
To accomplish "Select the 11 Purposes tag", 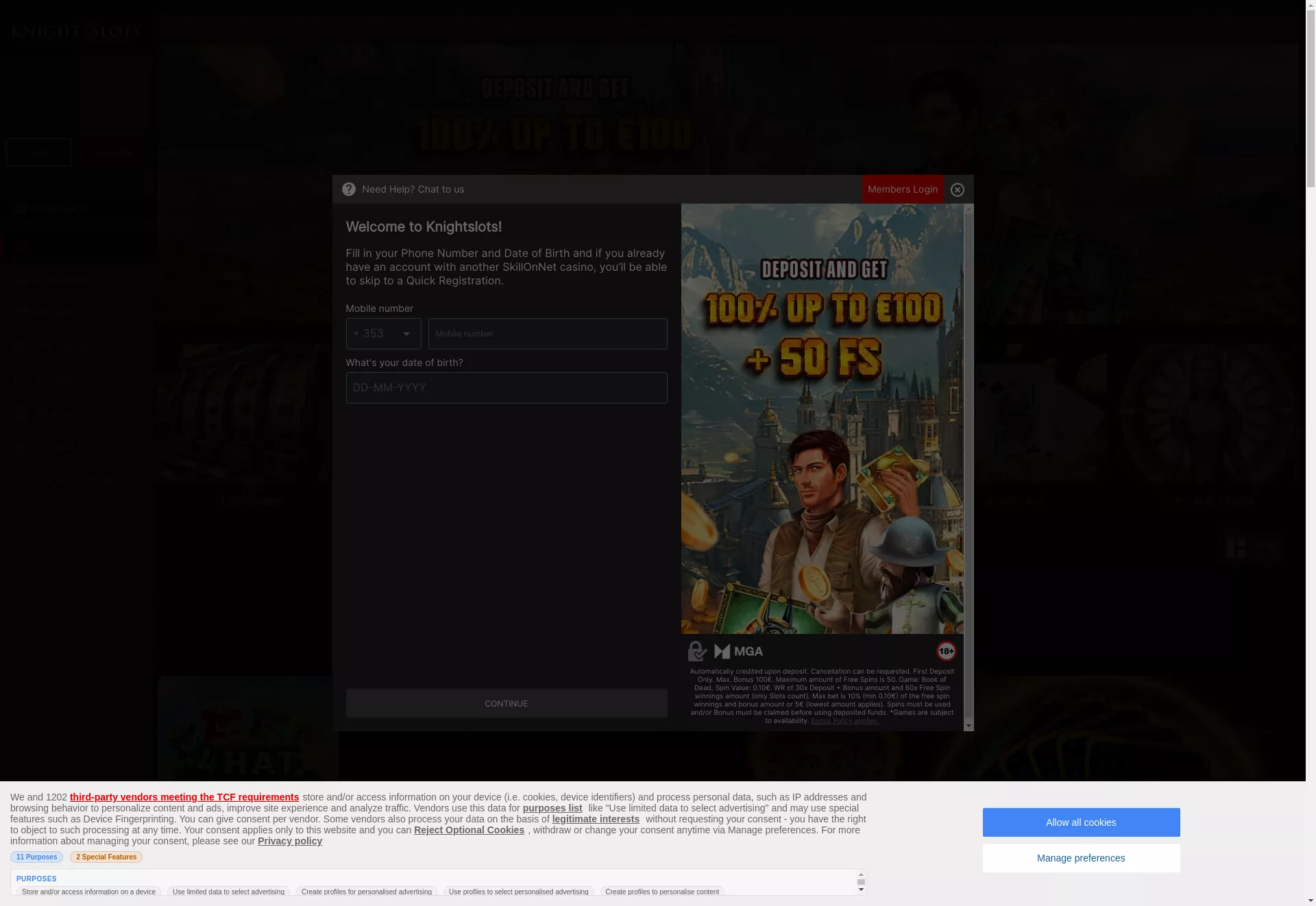I will [x=36, y=857].
